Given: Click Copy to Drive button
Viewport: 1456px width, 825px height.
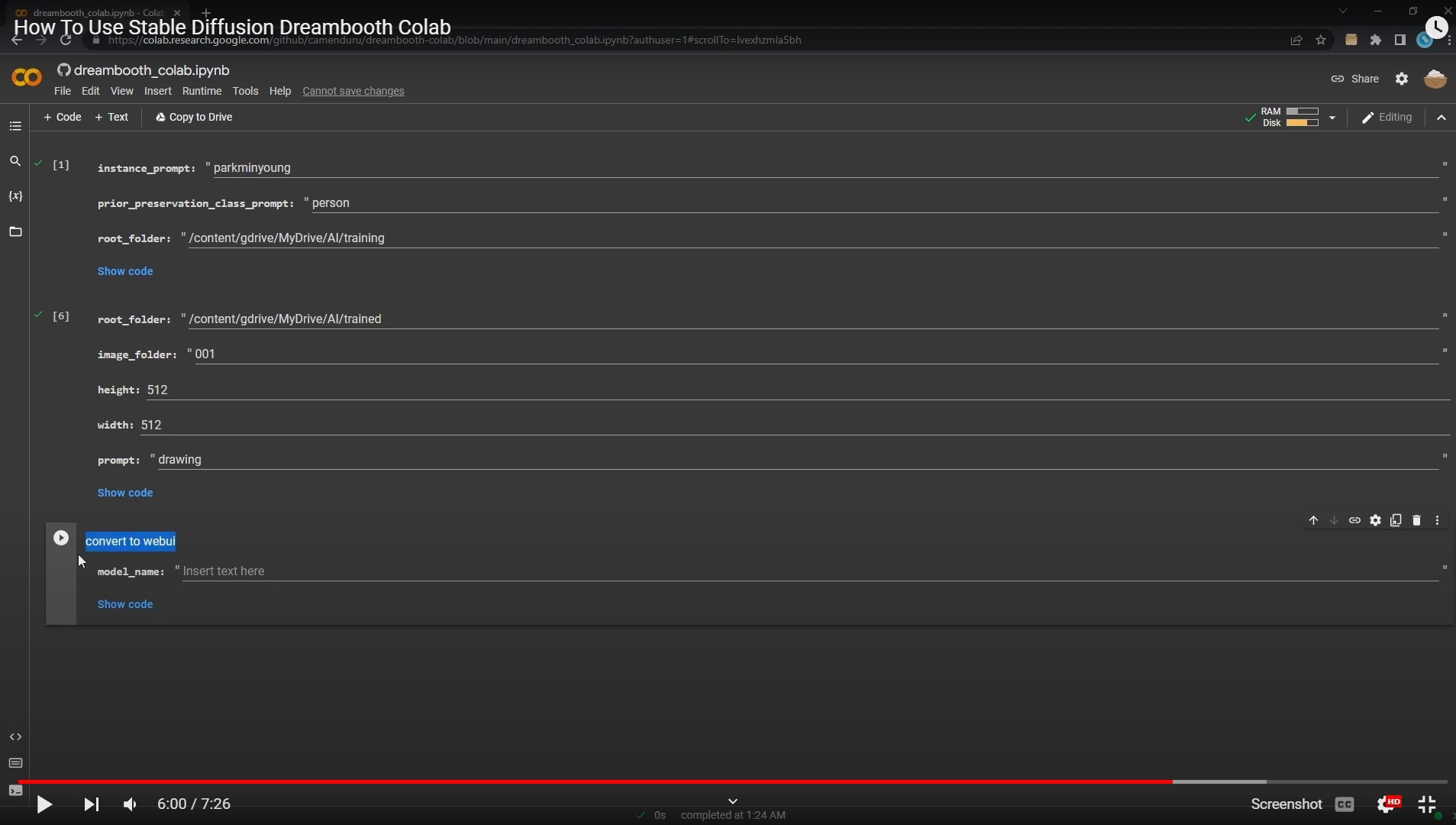Looking at the screenshot, I should (x=194, y=117).
